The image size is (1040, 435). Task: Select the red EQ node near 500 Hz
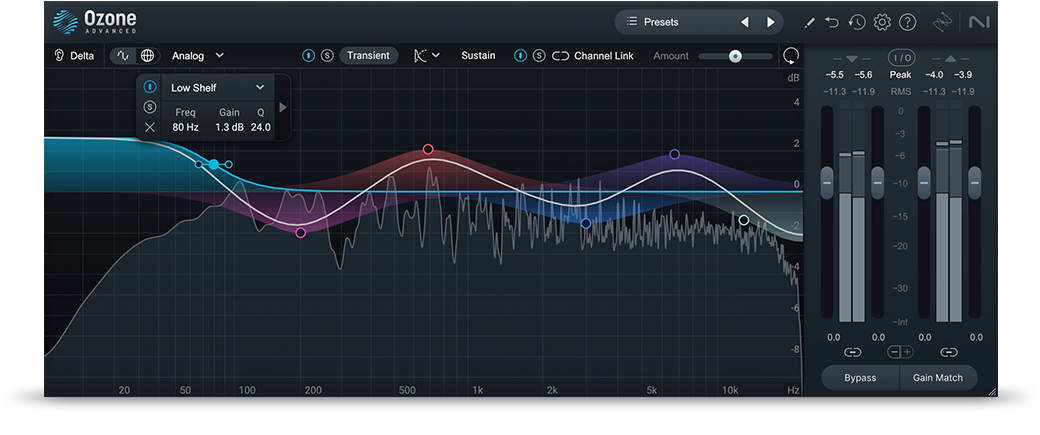pyautogui.click(x=428, y=149)
